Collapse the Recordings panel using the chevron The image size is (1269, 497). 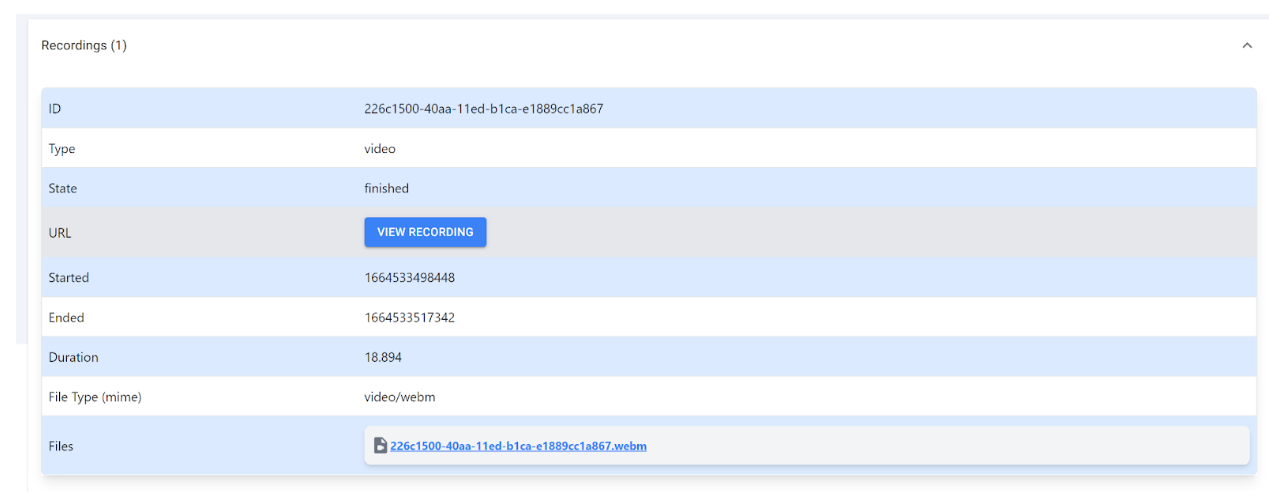tap(1246, 46)
